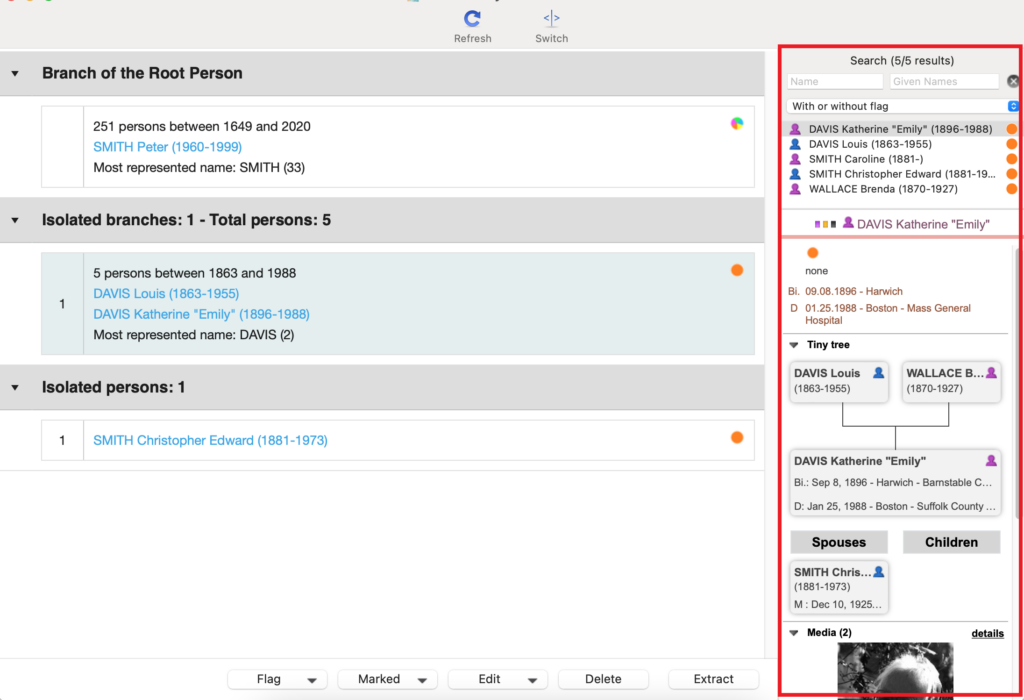This screenshot has width=1024, height=700.
Task: Open the Flag dropdown button
Action: point(277,679)
